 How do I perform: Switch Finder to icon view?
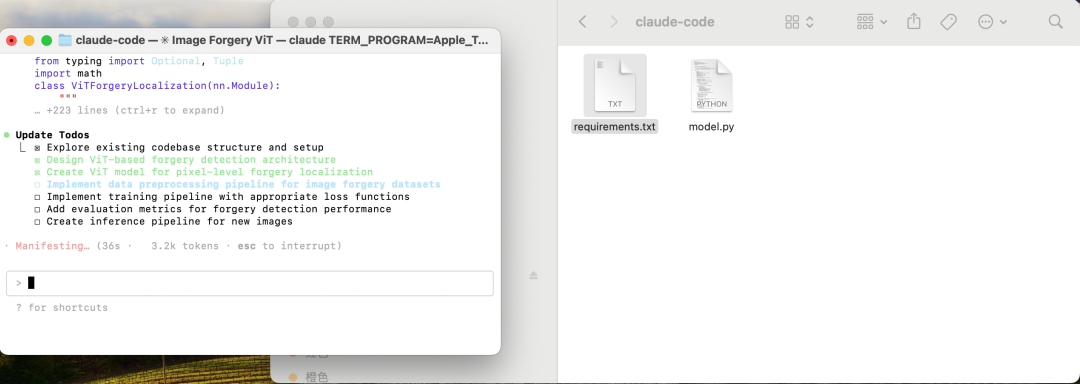tap(800, 22)
